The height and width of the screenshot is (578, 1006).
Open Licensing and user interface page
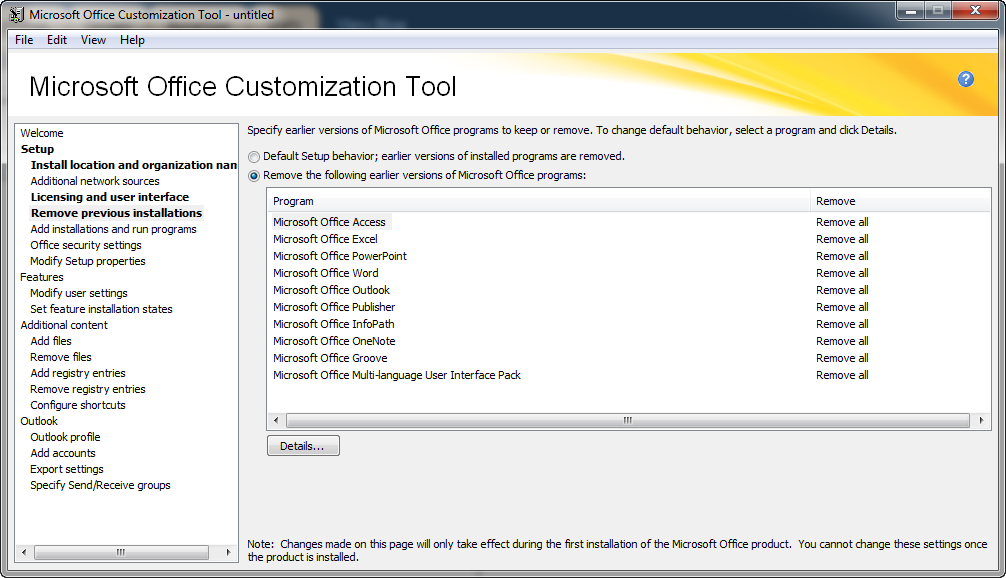pos(110,197)
